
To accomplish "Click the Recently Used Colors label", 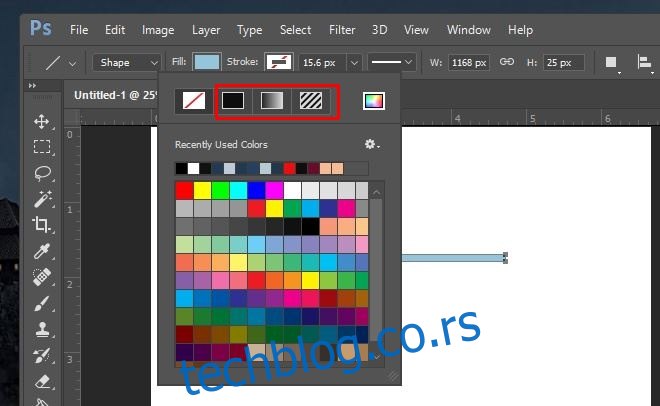I will tap(221, 145).
